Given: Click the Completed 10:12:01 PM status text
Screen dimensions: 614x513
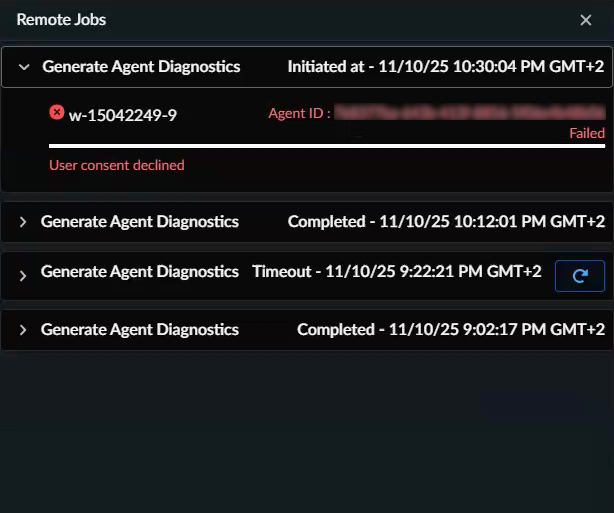Looking at the screenshot, I should click(446, 221).
